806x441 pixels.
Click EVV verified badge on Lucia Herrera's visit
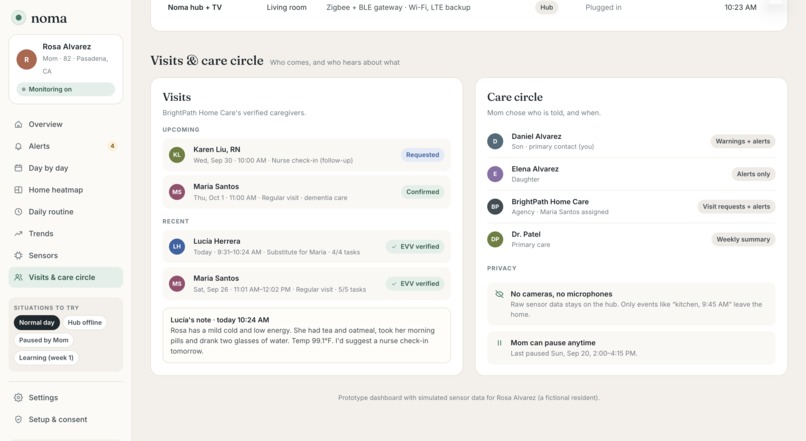415,247
